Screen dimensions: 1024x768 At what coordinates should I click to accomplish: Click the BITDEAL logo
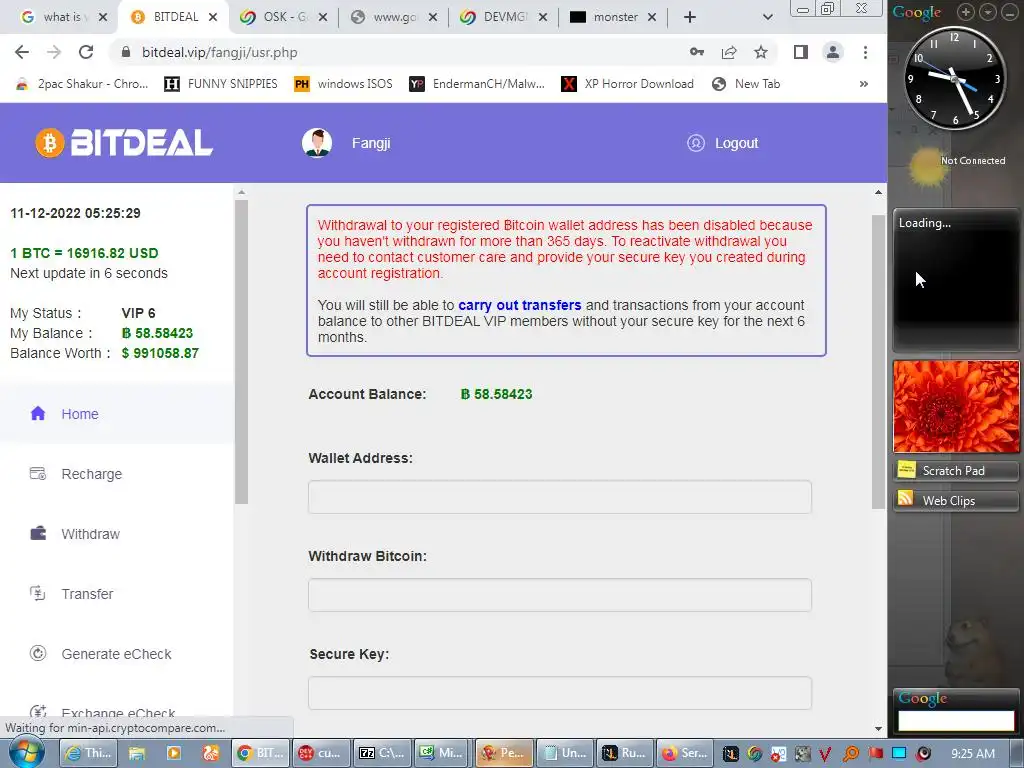click(124, 143)
